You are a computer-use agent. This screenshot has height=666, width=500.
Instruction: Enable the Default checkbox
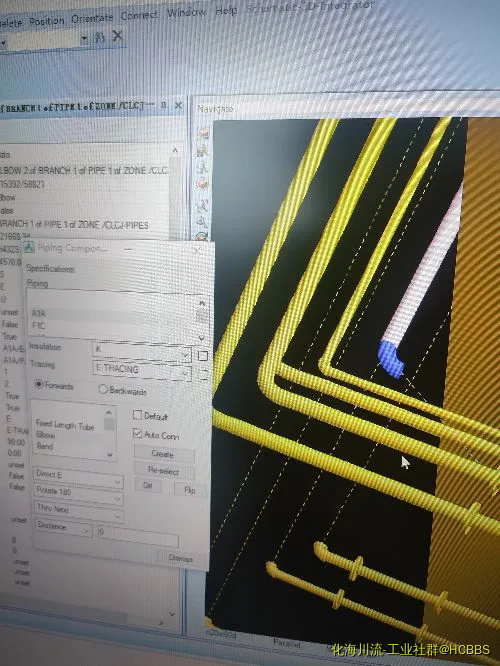coord(137,415)
